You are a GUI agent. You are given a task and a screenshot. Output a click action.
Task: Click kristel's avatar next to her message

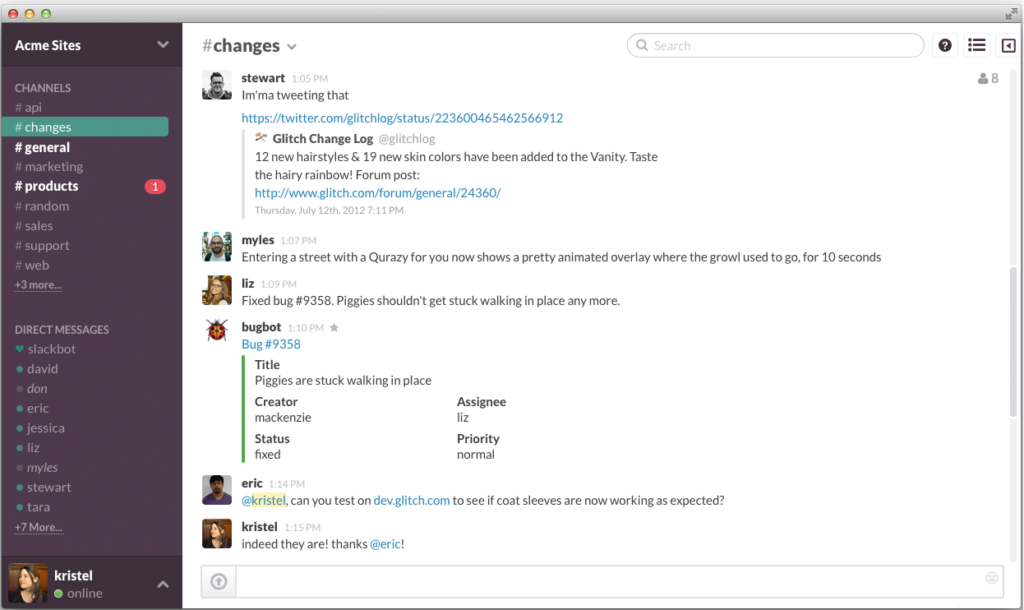217,534
